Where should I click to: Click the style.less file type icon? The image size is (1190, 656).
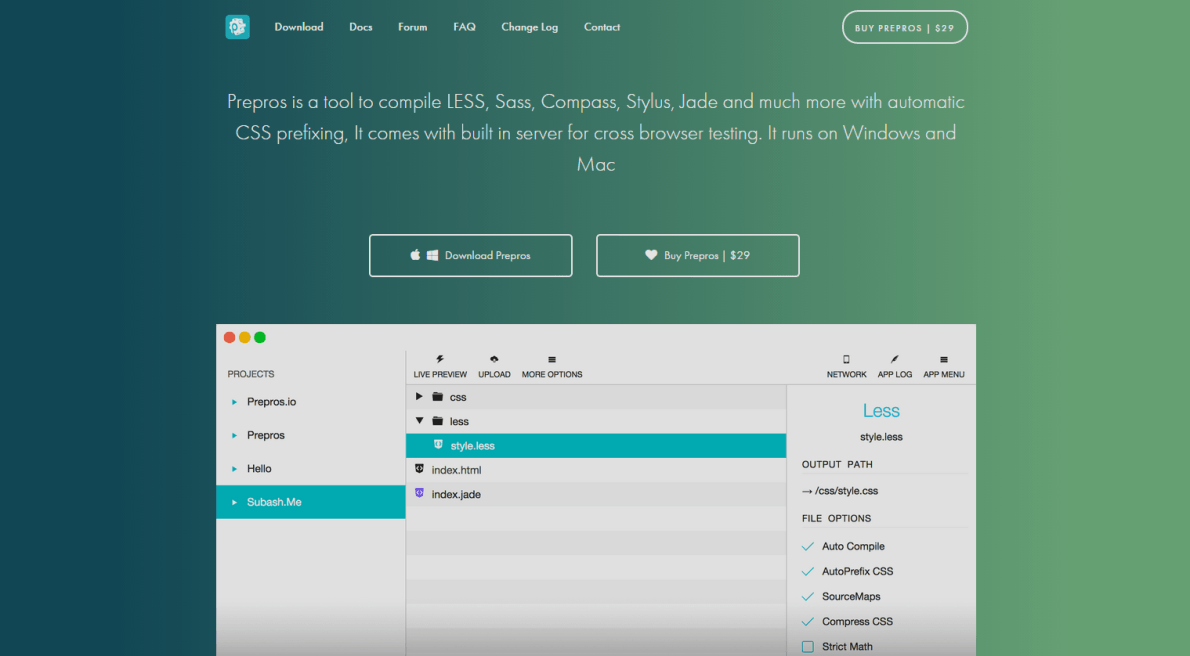coord(438,445)
